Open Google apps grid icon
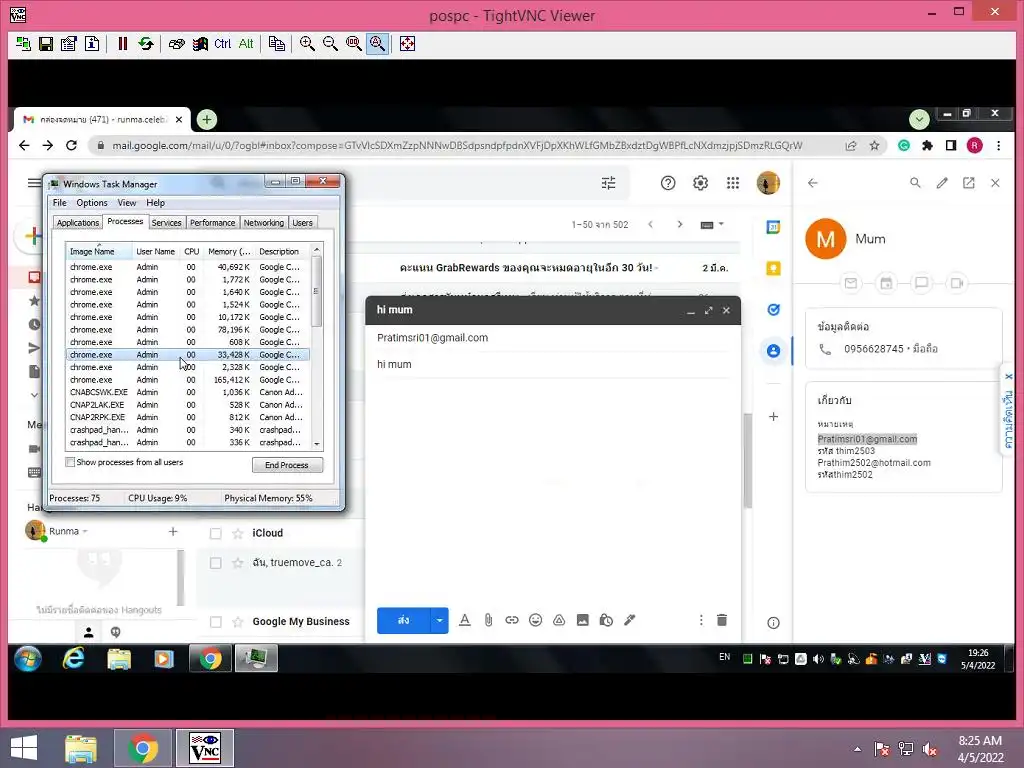1024x768 pixels. tap(733, 184)
